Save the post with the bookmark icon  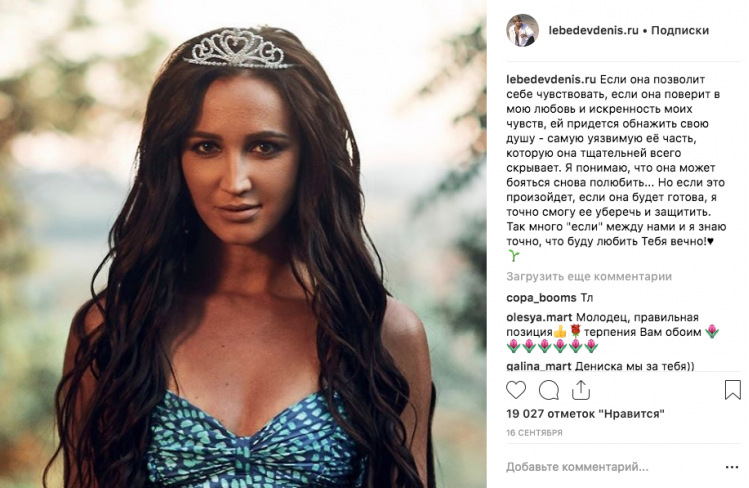pyautogui.click(x=732, y=389)
